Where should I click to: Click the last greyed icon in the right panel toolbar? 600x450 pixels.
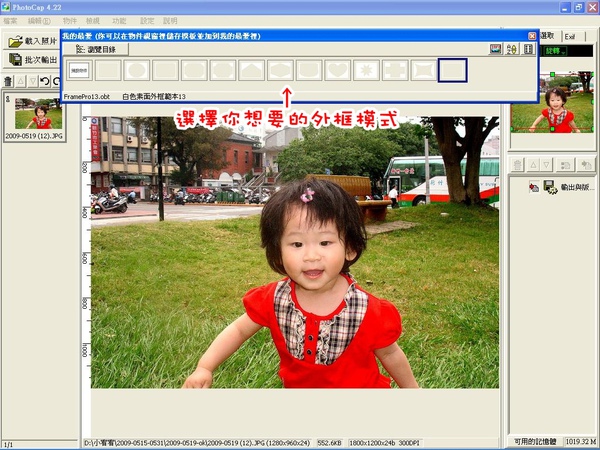tap(586, 165)
